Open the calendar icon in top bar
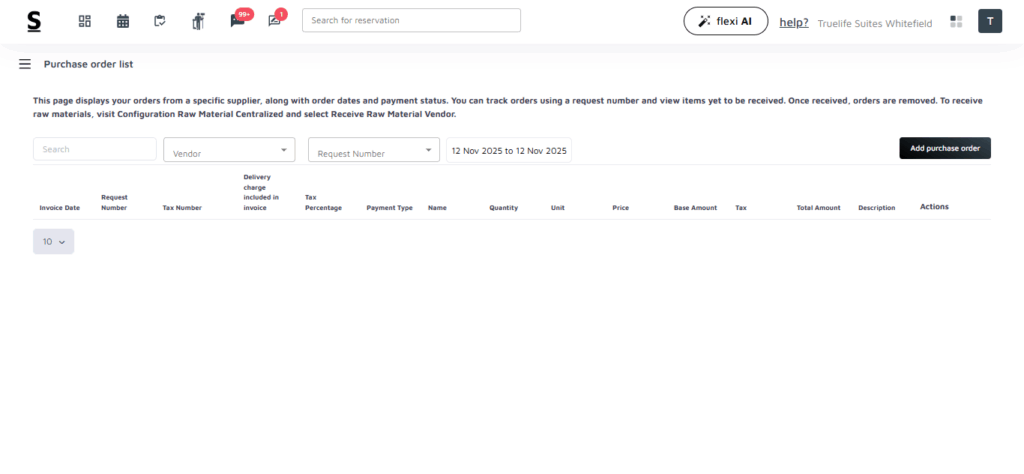The width and height of the screenshot is (1024, 474). (x=123, y=21)
